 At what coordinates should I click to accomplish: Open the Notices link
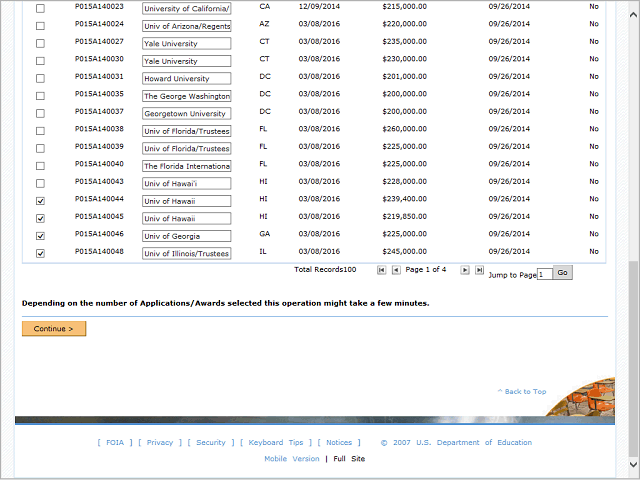click(x=339, y=442)
